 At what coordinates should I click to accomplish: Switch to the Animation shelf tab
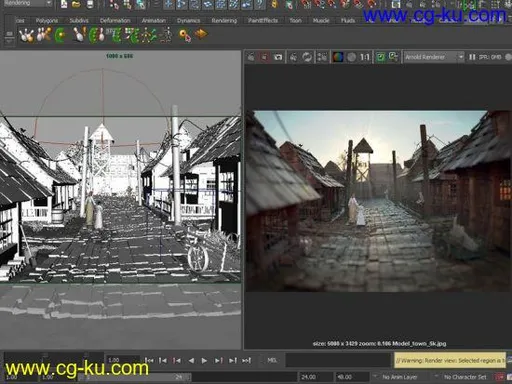[154, 21]
